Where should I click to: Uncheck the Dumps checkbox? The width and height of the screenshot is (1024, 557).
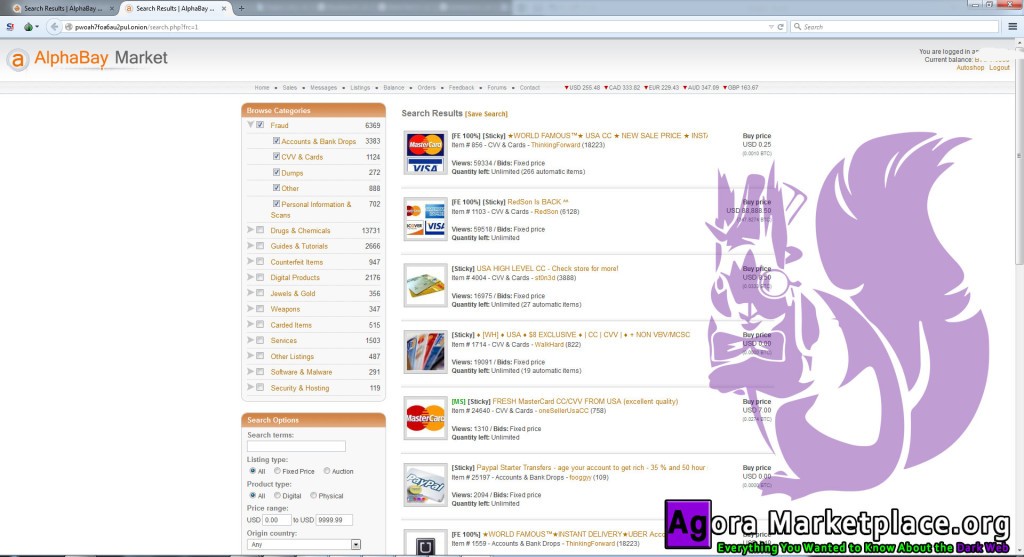pos(276,172)
